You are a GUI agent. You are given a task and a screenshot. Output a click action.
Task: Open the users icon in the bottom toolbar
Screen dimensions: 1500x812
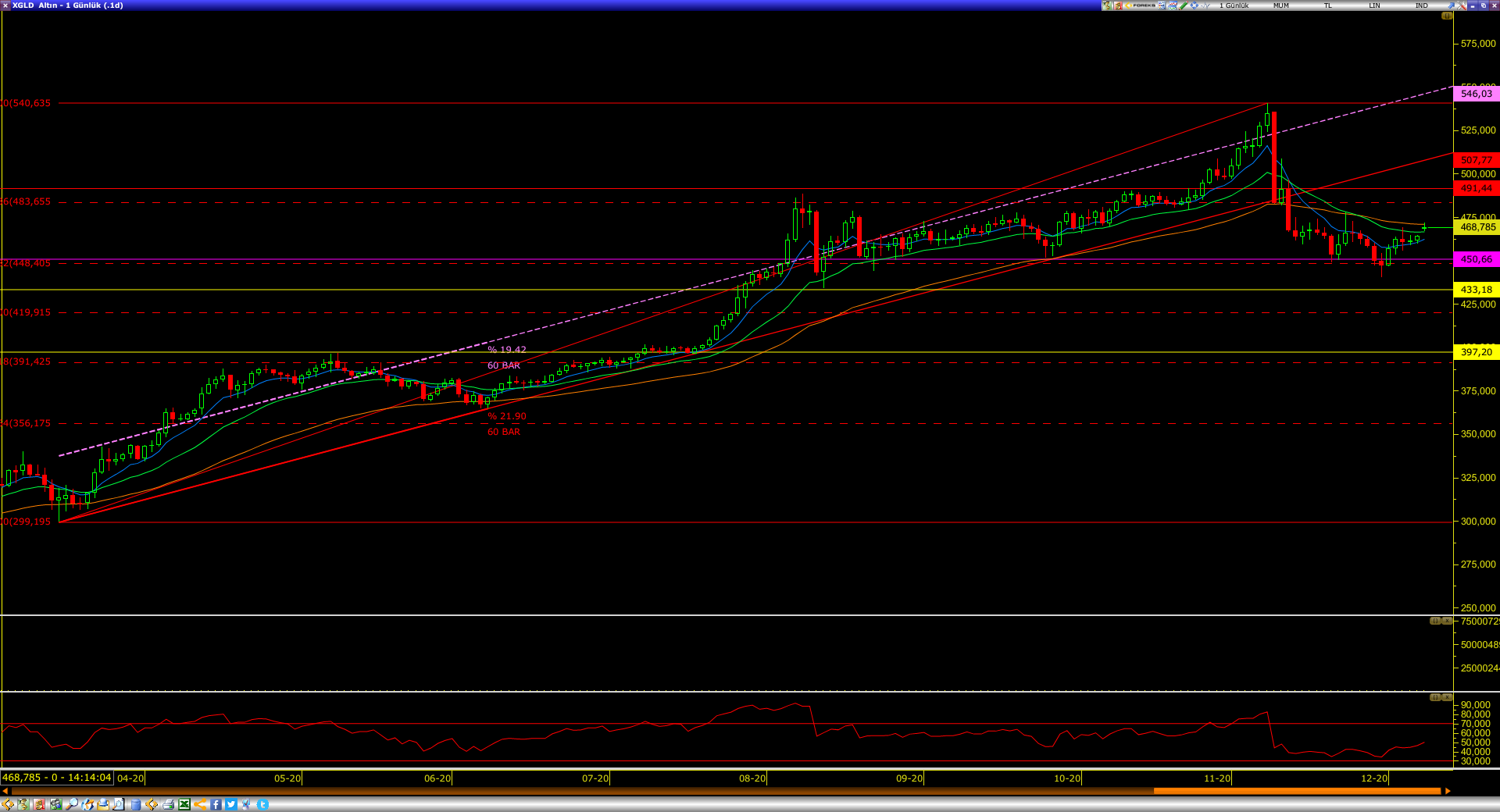(56, 804)
